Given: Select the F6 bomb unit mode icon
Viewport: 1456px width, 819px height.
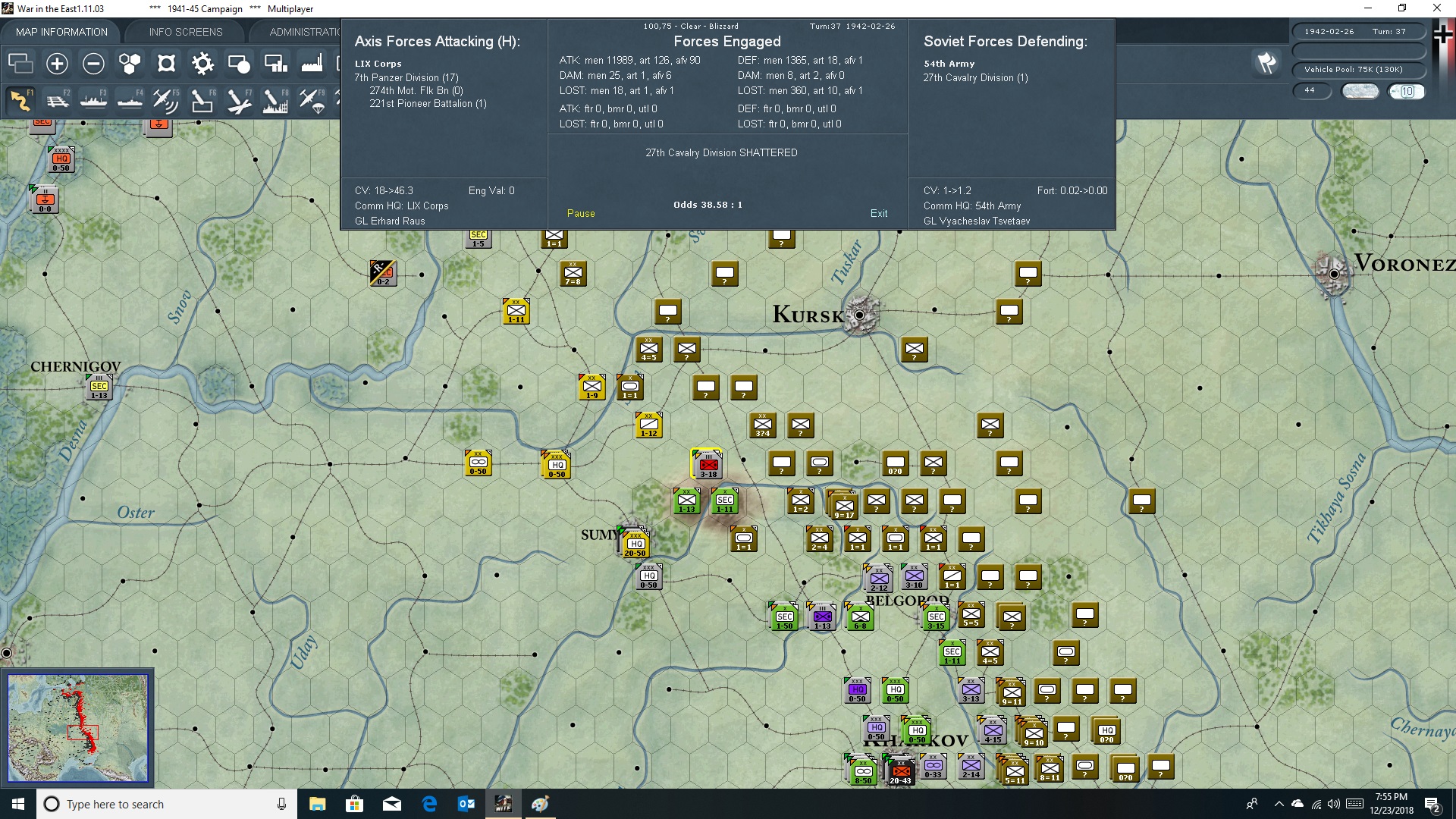Looking at the screenshot, I should click(202, 101).
